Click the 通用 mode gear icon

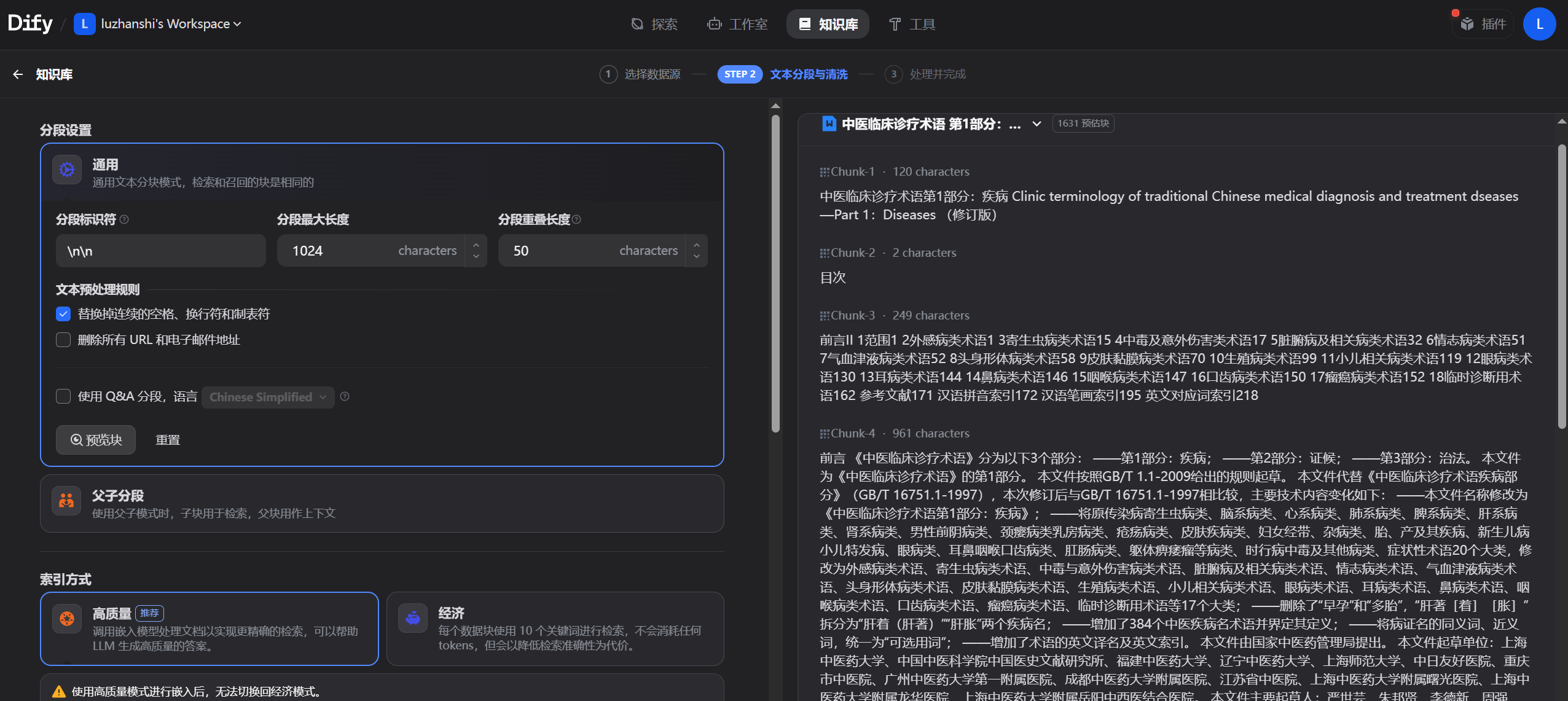67,170
